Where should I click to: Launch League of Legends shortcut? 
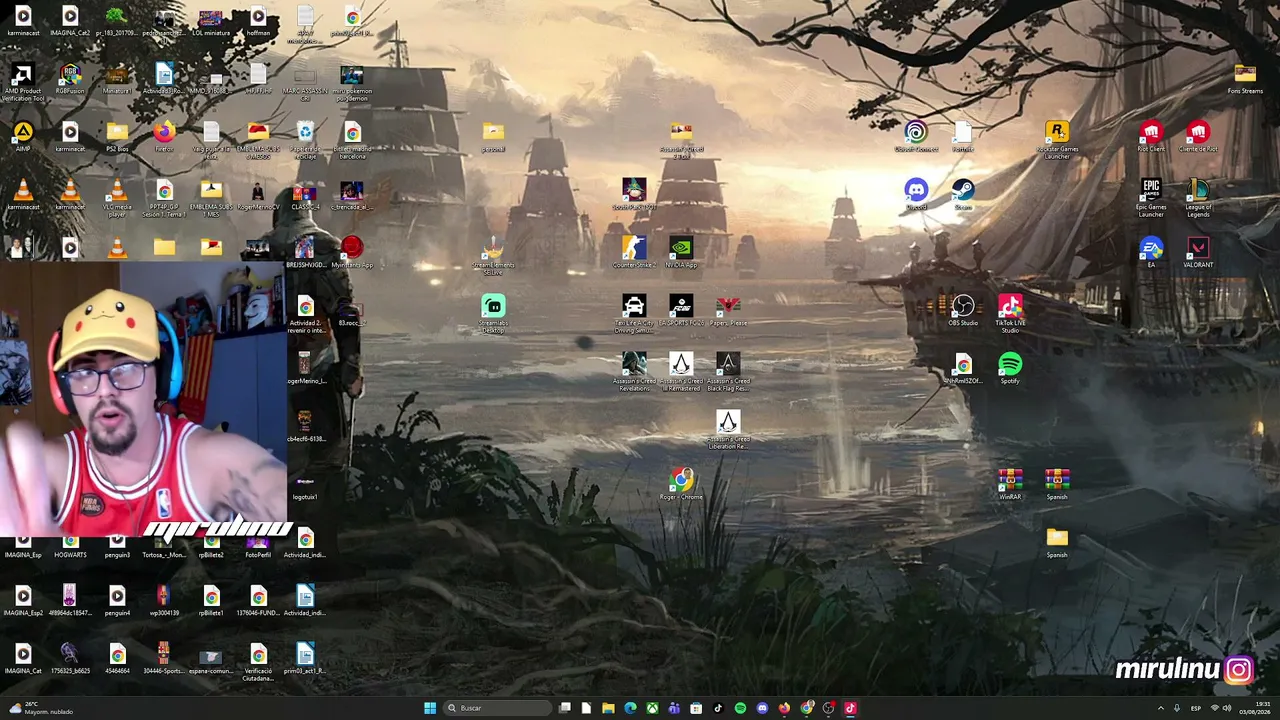(1198, 198)
